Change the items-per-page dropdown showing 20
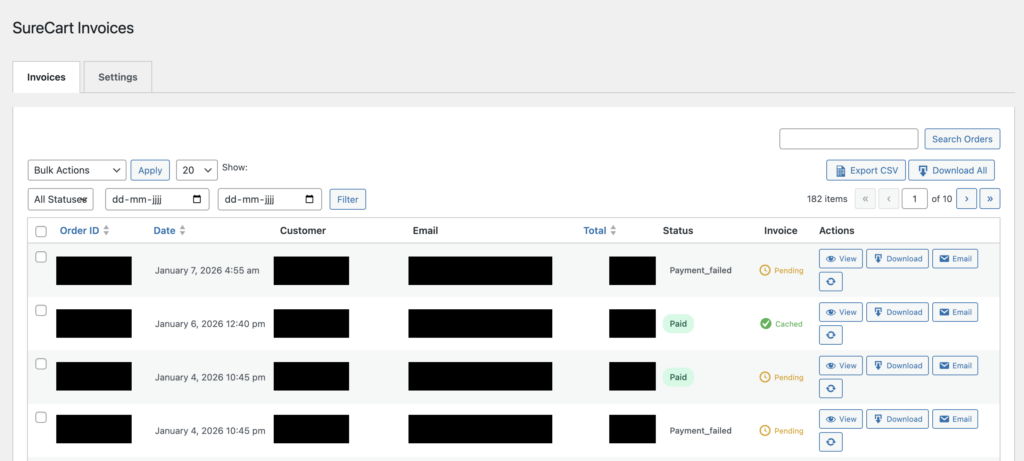1024x461 pixels. pos(196,170)
